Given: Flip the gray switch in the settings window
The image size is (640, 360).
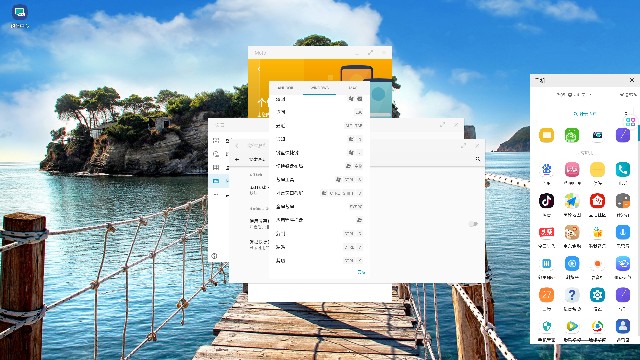Looking at the screenshot, I should point(473,224).
